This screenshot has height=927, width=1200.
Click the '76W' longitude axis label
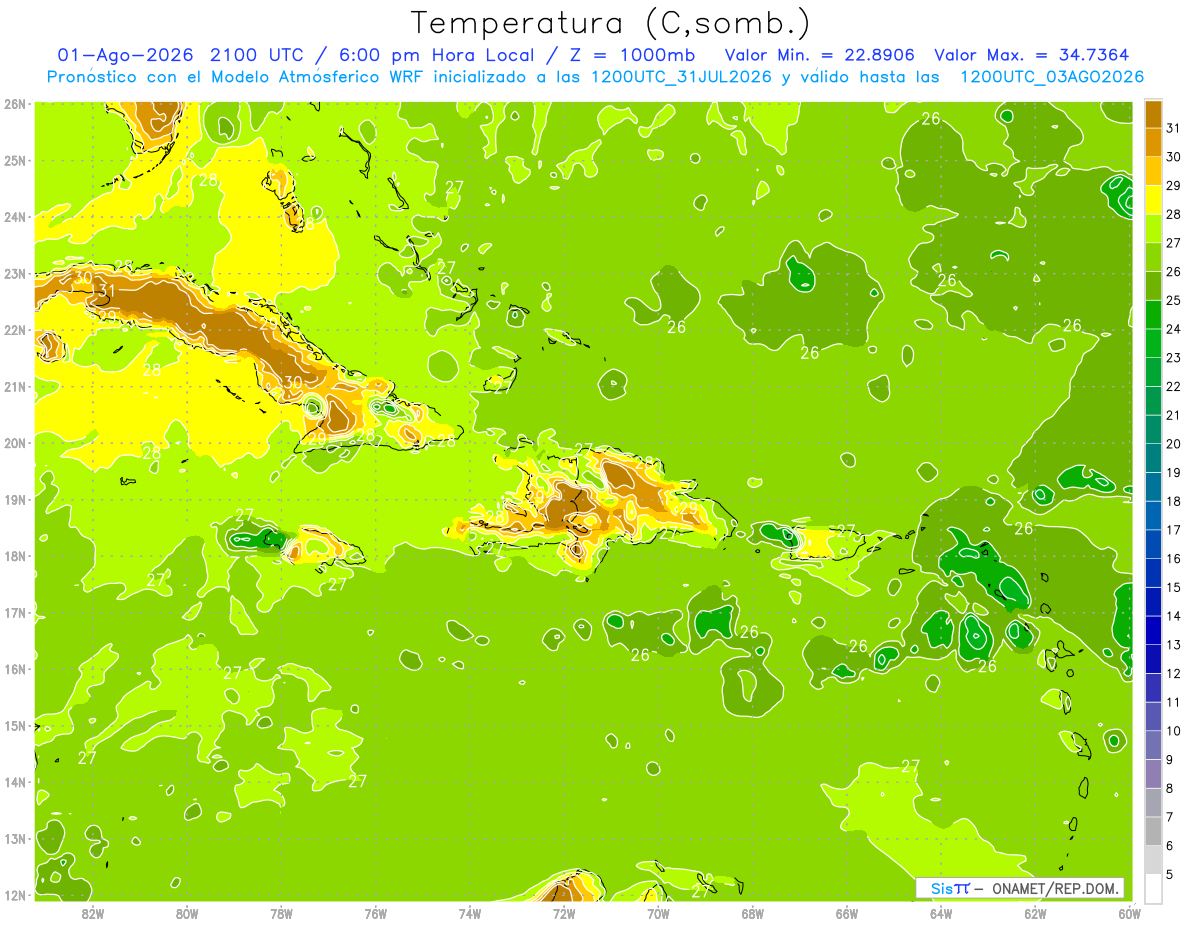375,914
